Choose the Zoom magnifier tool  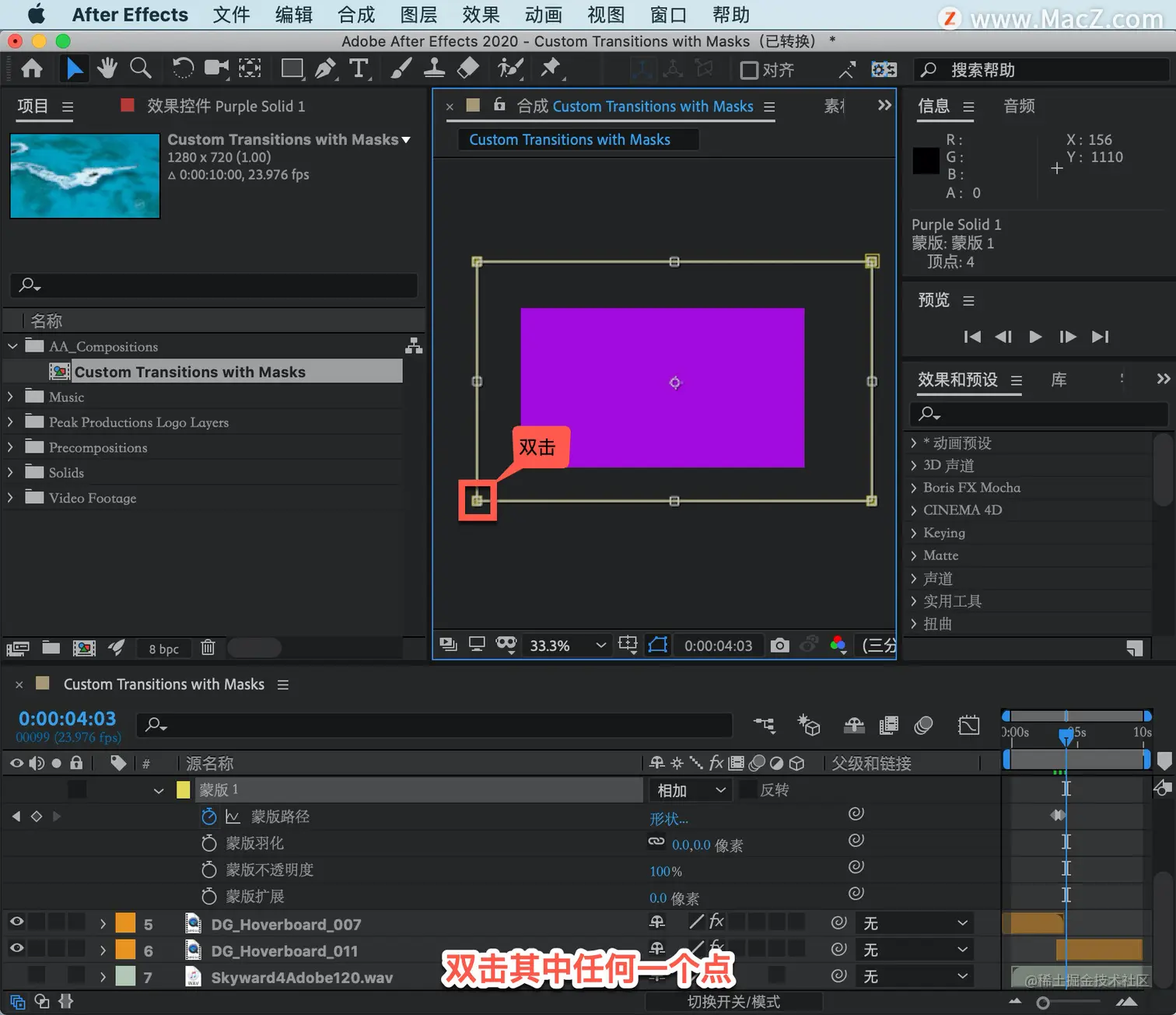140,68
